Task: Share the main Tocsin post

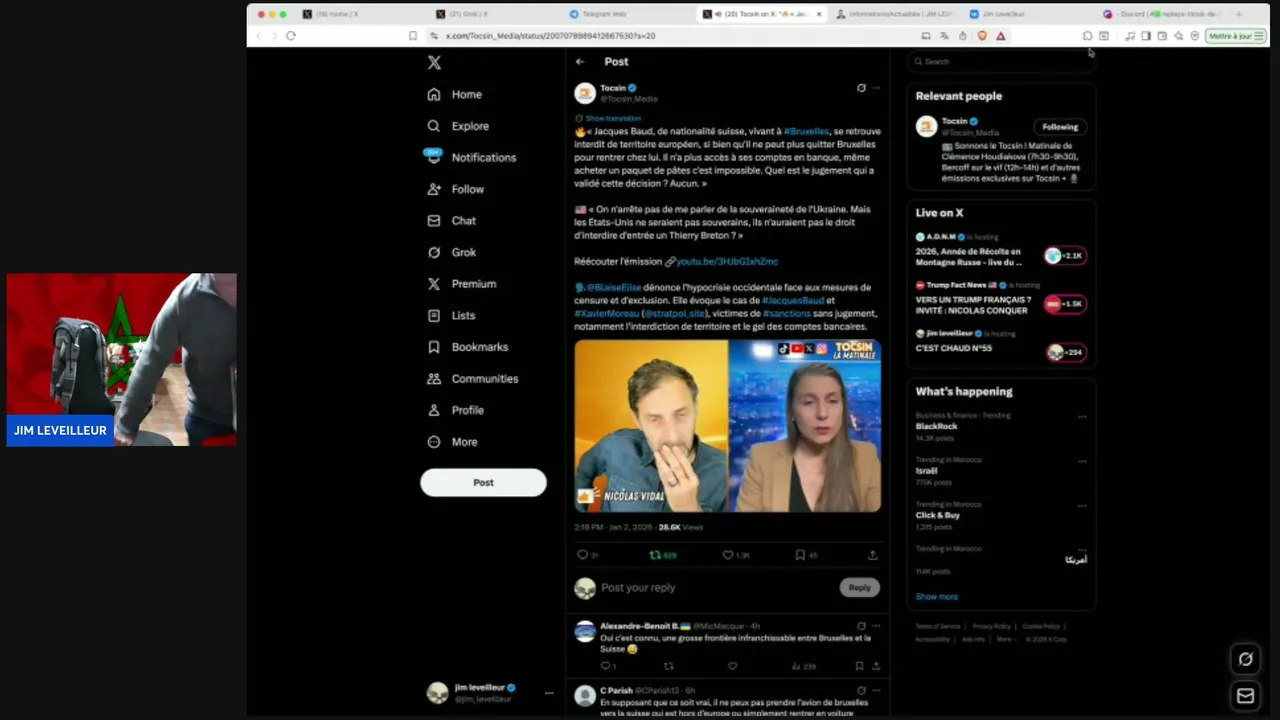Action: (873, 555)
